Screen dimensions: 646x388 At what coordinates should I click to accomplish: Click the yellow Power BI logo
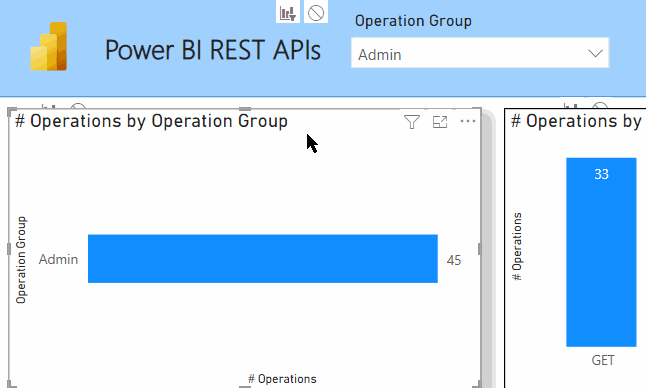[x=49, y=47]
